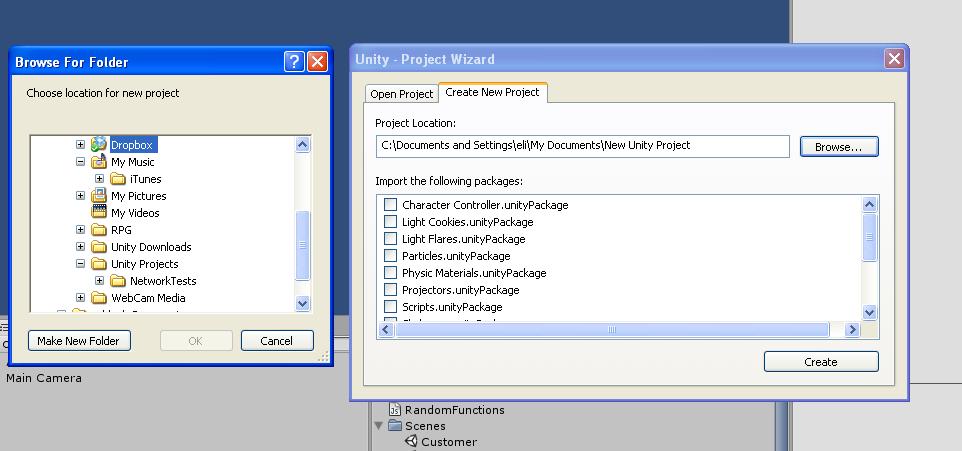Image resolution: width=962 pixels, height=451 pixels.
Task: Click the Browse... button
Action: [x=839, y=147]
